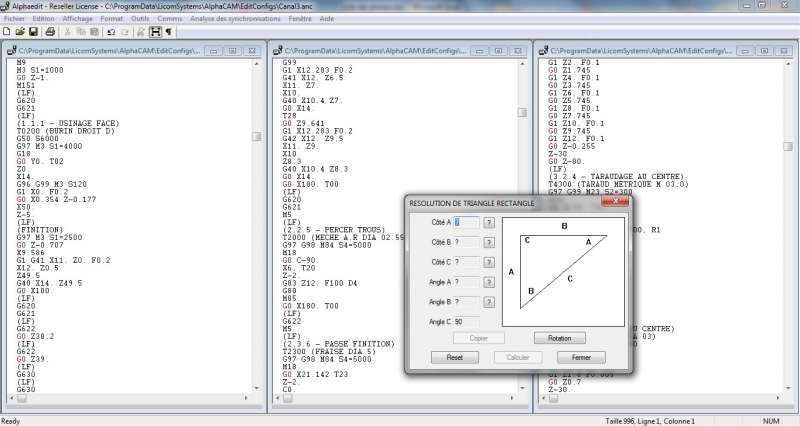
Task: Open a file using the folder icon
Action: coord(20,32)
